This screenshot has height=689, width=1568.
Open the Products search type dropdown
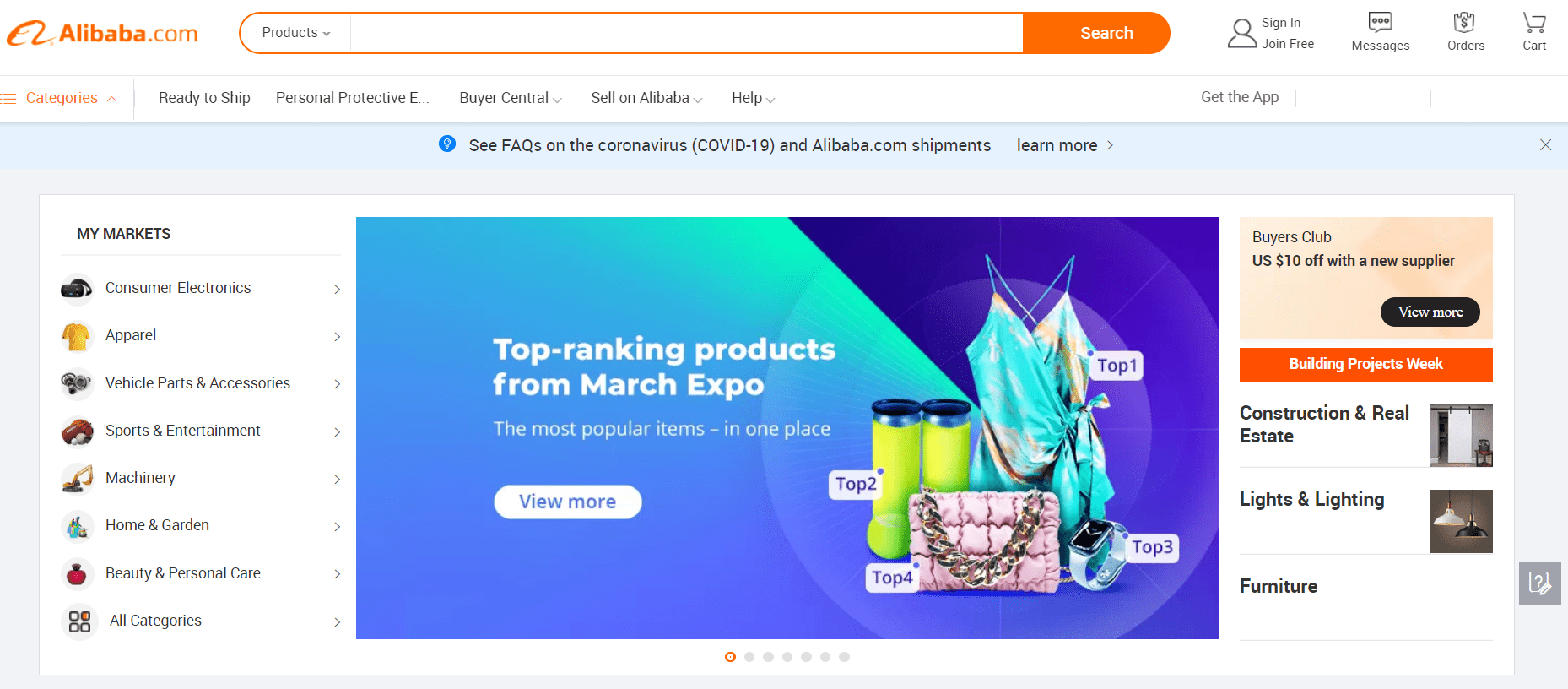(295, 33)
